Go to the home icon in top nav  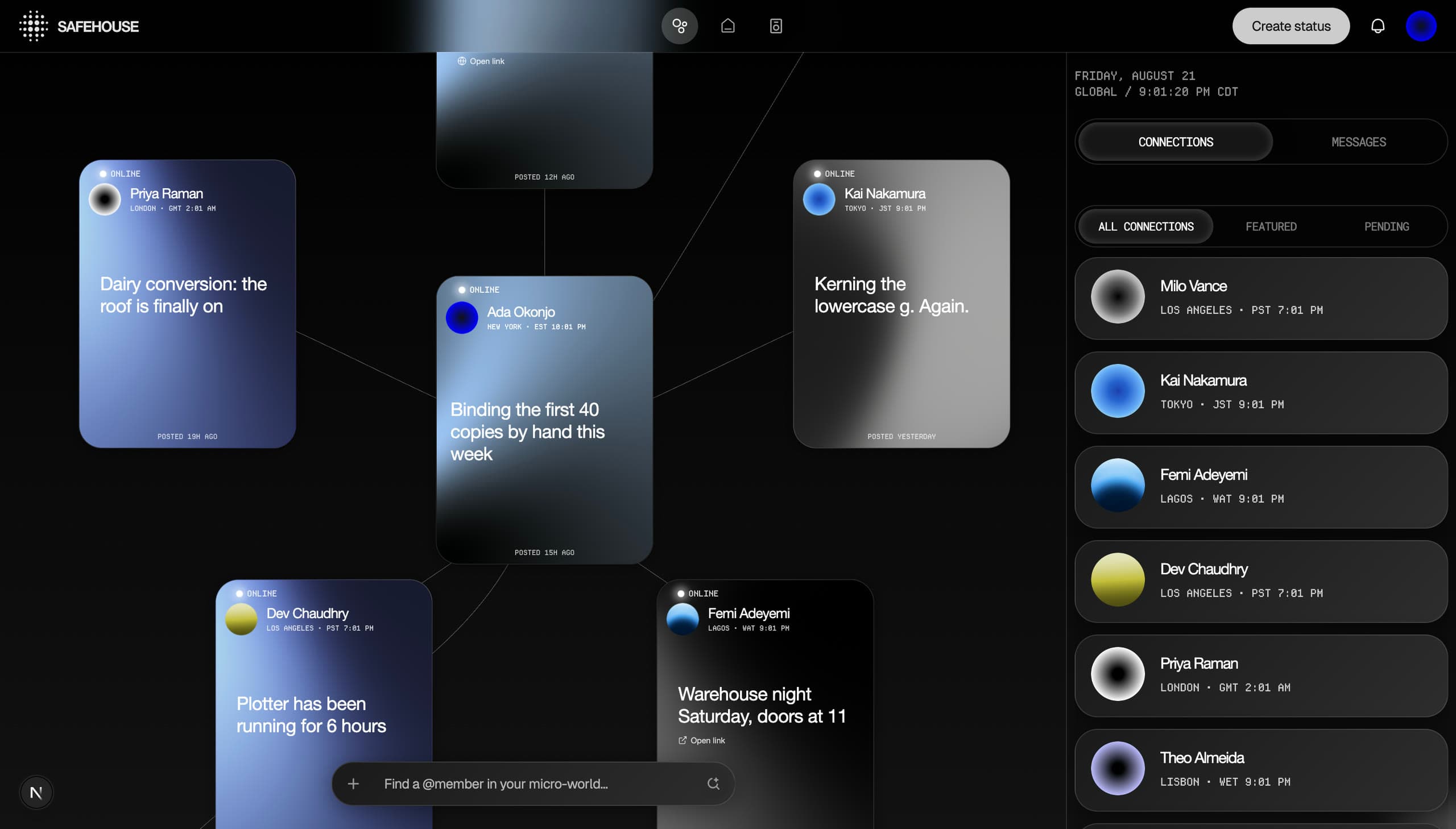pyautogui.click(x=727, y=26)
